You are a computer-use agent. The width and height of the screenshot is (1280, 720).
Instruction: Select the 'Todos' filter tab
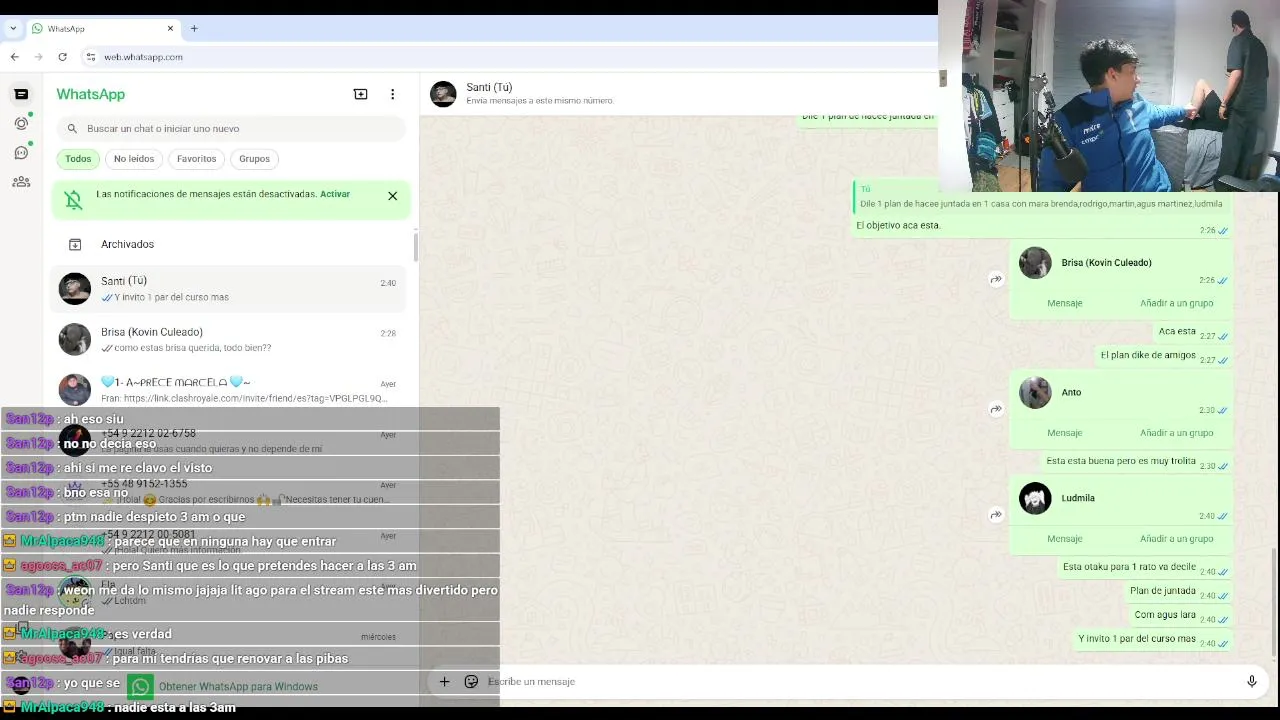tap(78, 159)
